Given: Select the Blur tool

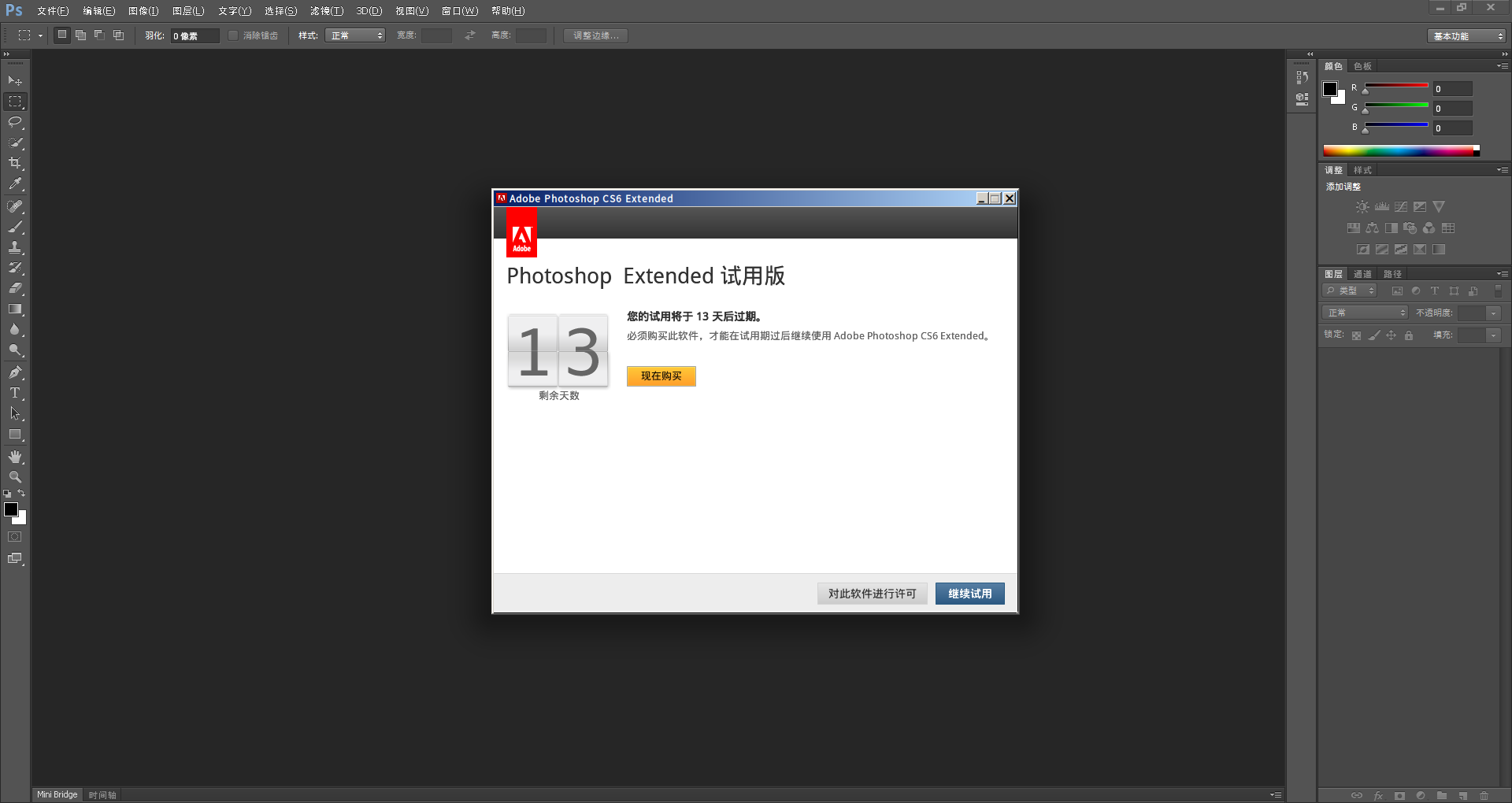Looking at the screenshot, I should pos(15,330).
